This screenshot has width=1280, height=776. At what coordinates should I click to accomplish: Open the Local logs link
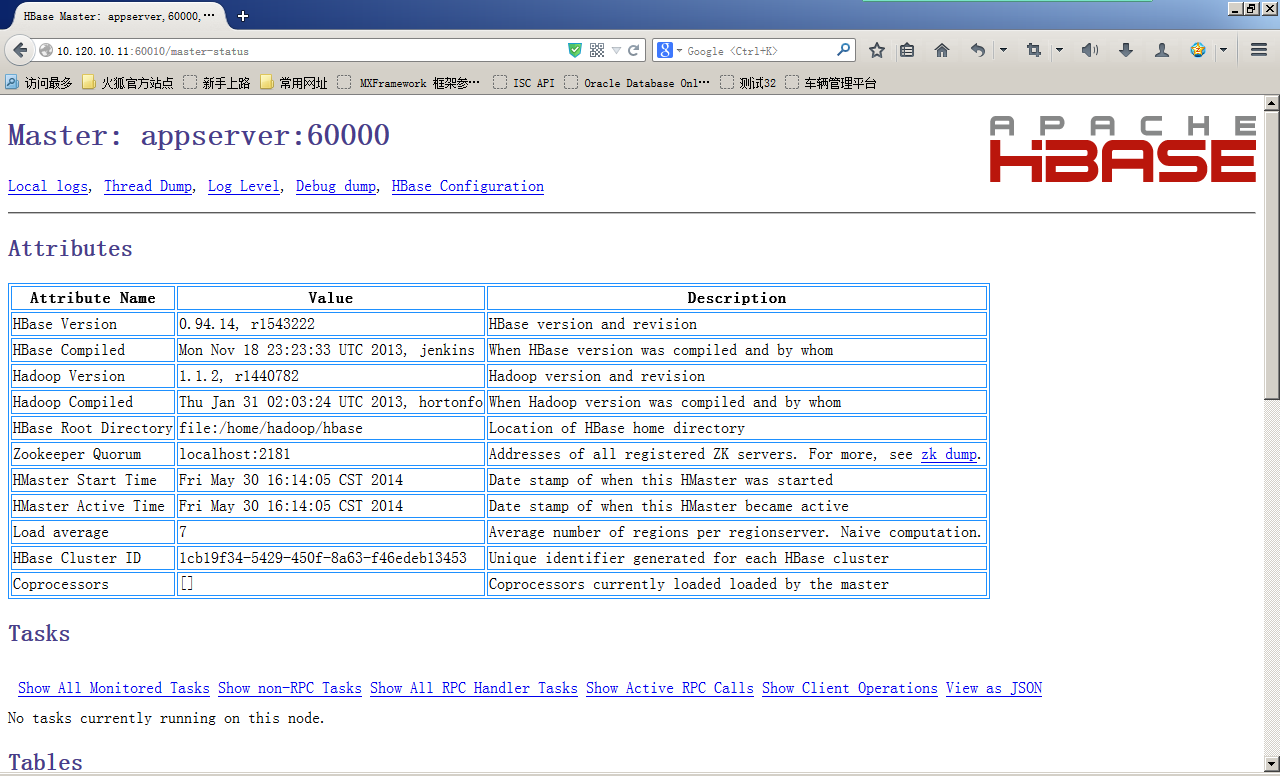pos(48,186)
